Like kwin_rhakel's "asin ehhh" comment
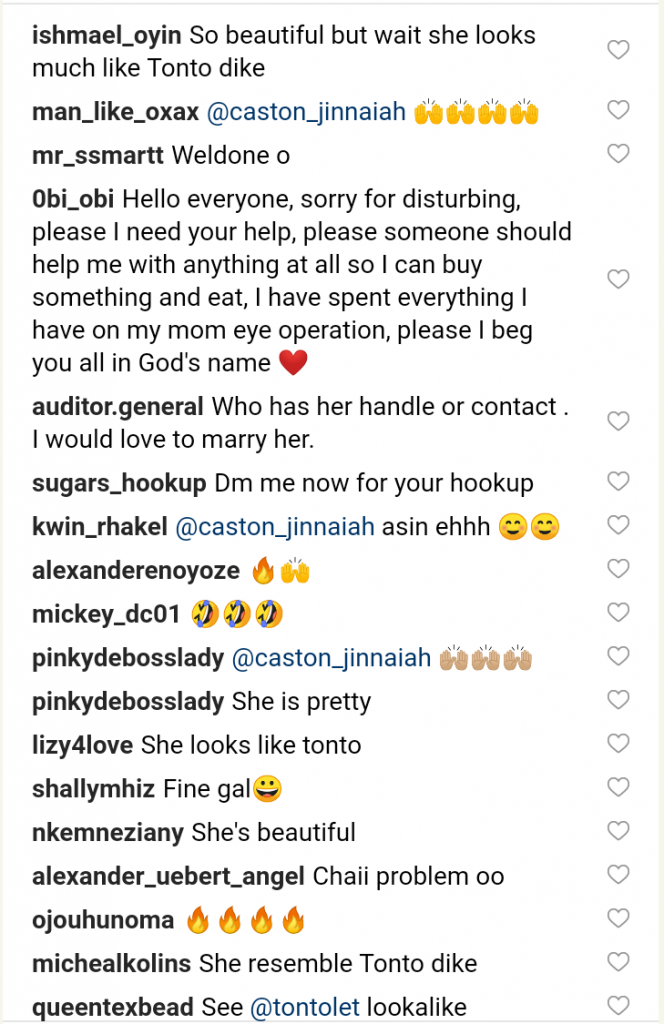Screen dimensions: 664x1024 619,526
